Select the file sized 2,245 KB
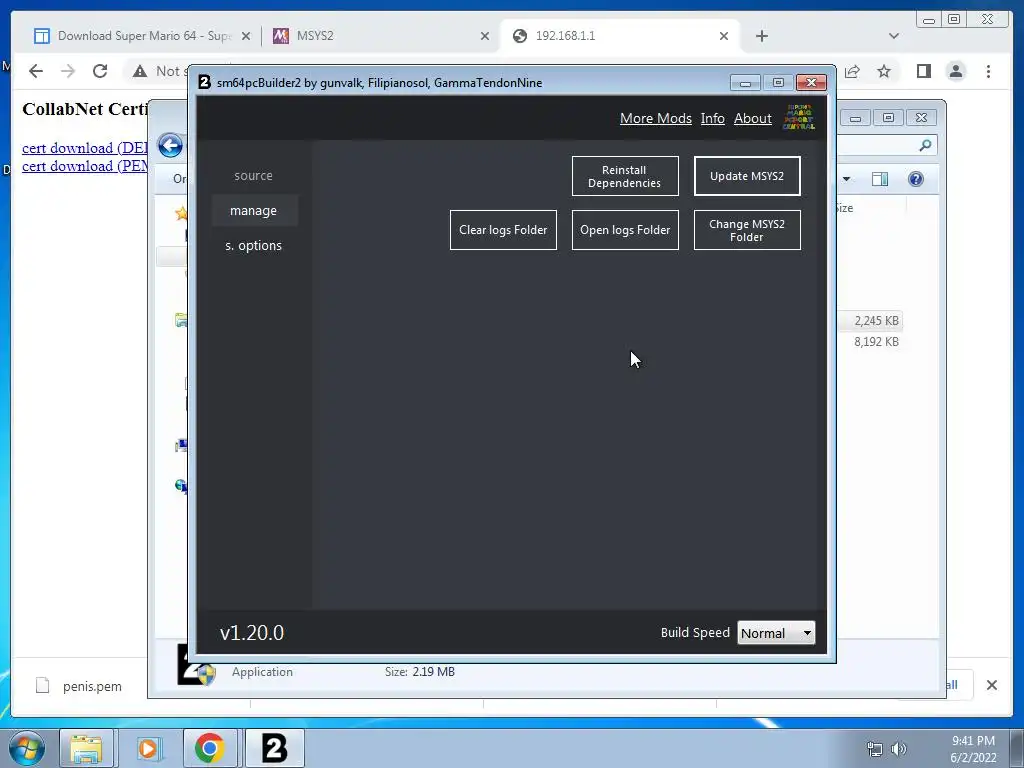This screenshot has width=1024, height=768. click(x=876, y=321)
